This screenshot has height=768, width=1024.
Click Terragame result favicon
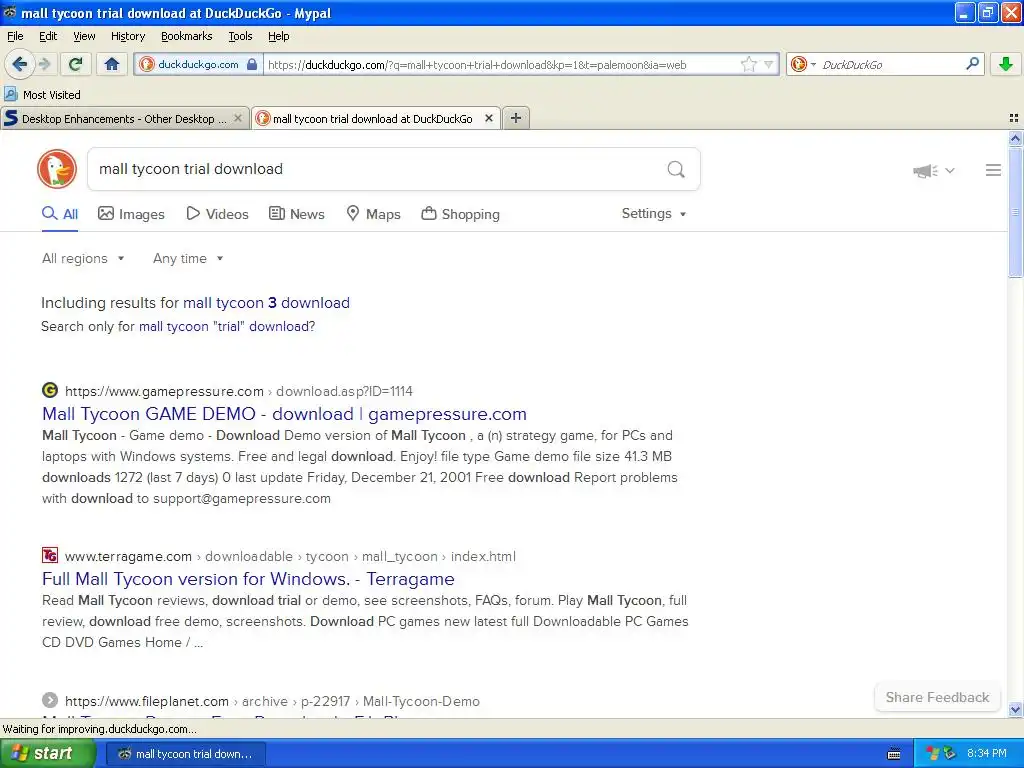point(50,556)
